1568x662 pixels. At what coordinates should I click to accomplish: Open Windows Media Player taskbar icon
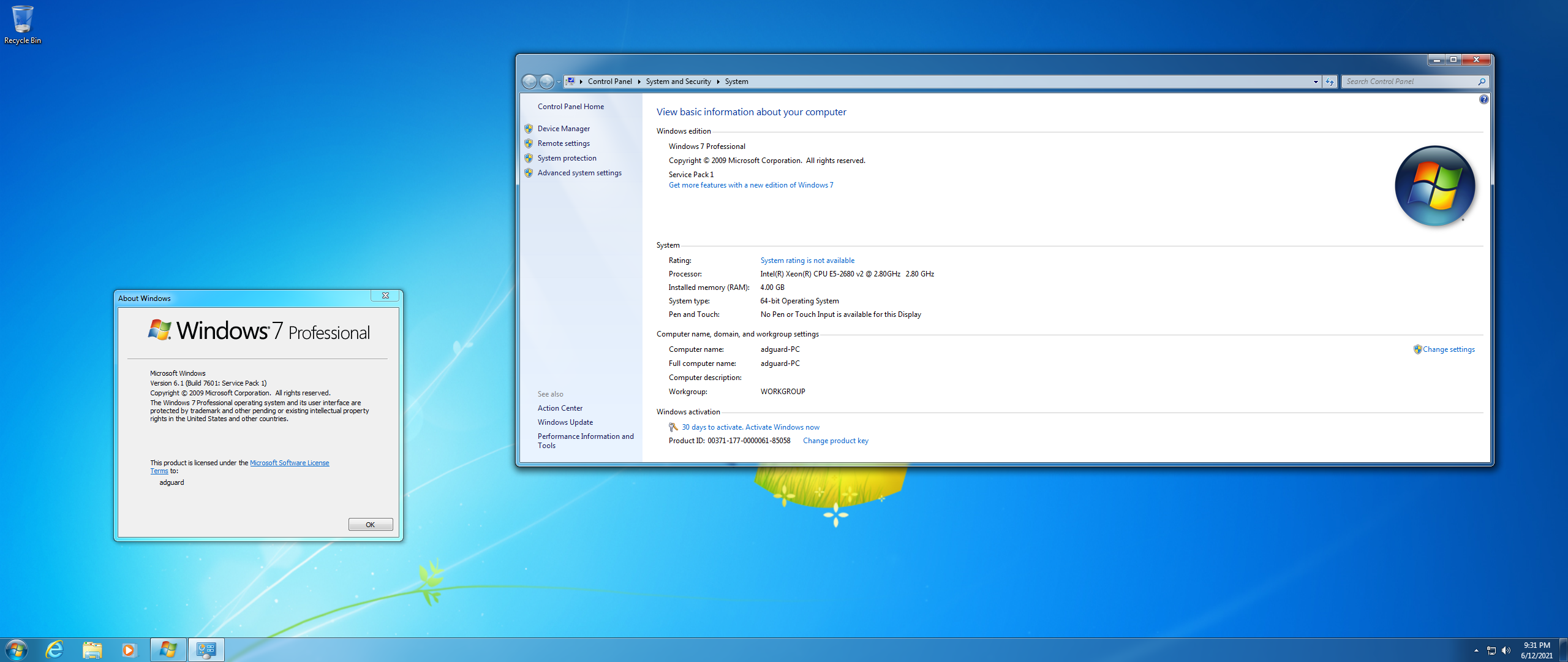coord(129,650)
